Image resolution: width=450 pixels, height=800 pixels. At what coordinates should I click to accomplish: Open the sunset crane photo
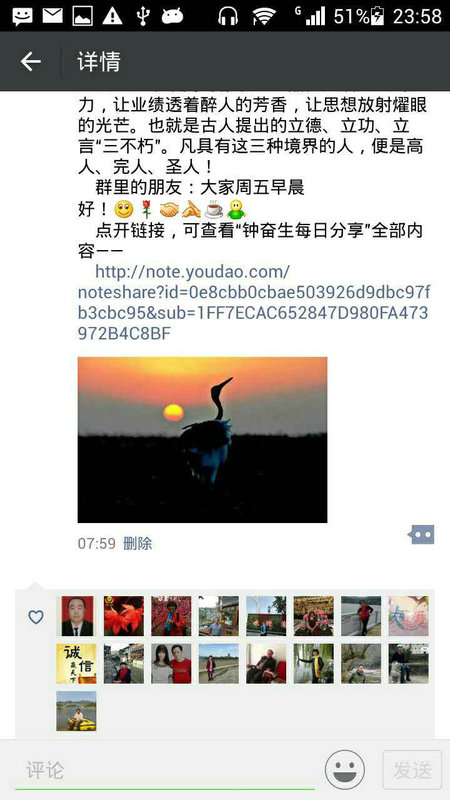point(203,440)
